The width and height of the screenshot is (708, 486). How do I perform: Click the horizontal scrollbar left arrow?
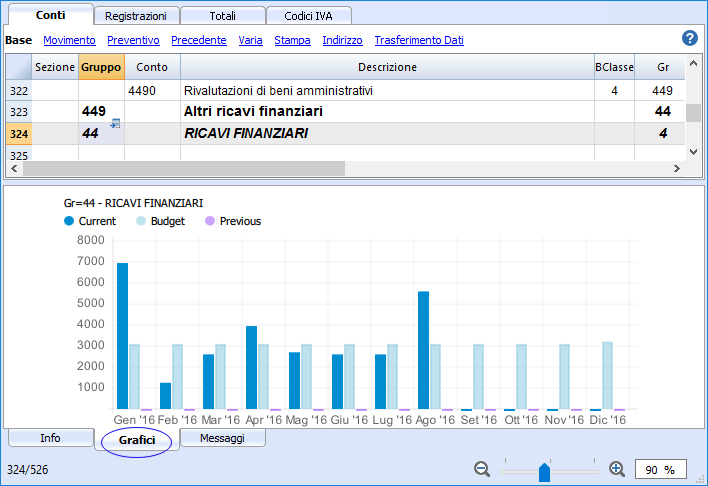tap(14, 168)
